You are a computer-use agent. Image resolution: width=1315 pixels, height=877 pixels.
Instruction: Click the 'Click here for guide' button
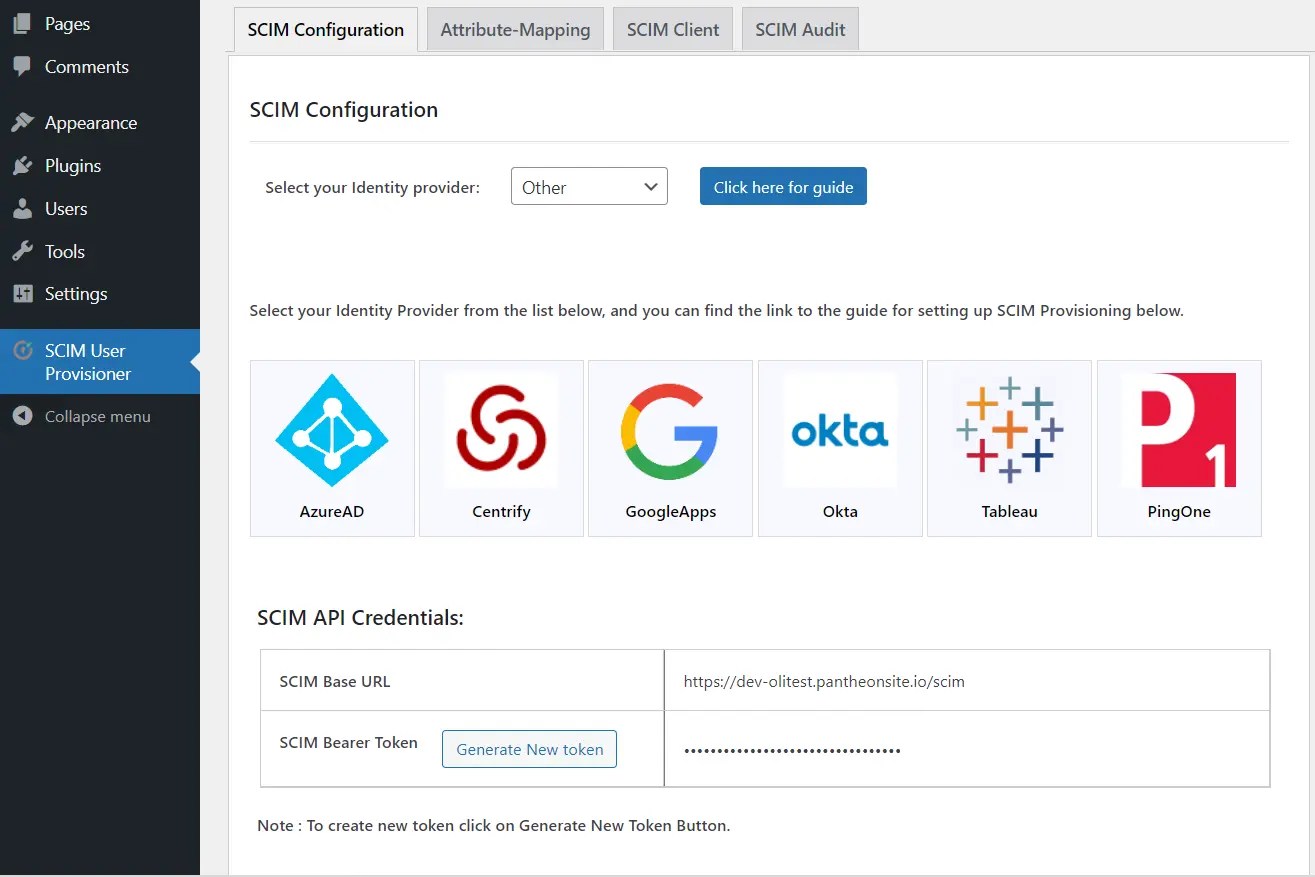coord(783,186)
